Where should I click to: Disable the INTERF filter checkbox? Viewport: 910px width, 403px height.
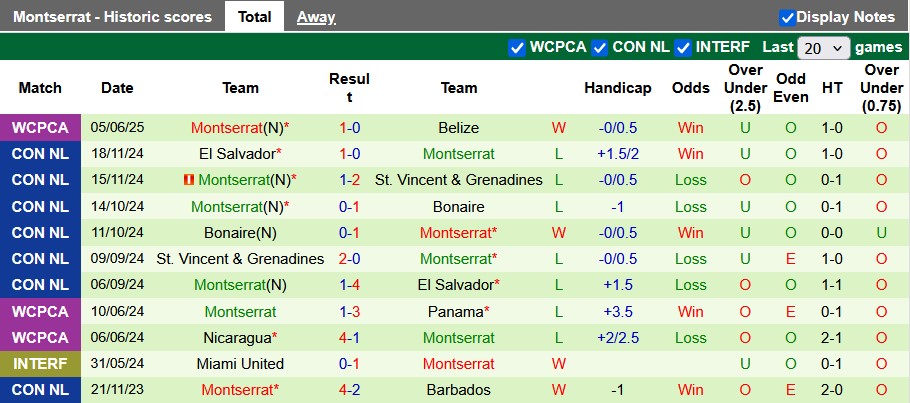pyautogui.click(x=684, y=47)
